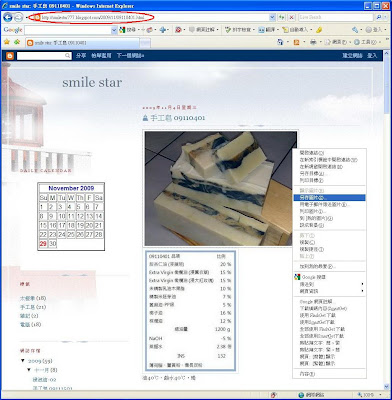Click the Google 搜尋 button on toolbar
This screenshot has width=392, height=400.
pos(128,30)
